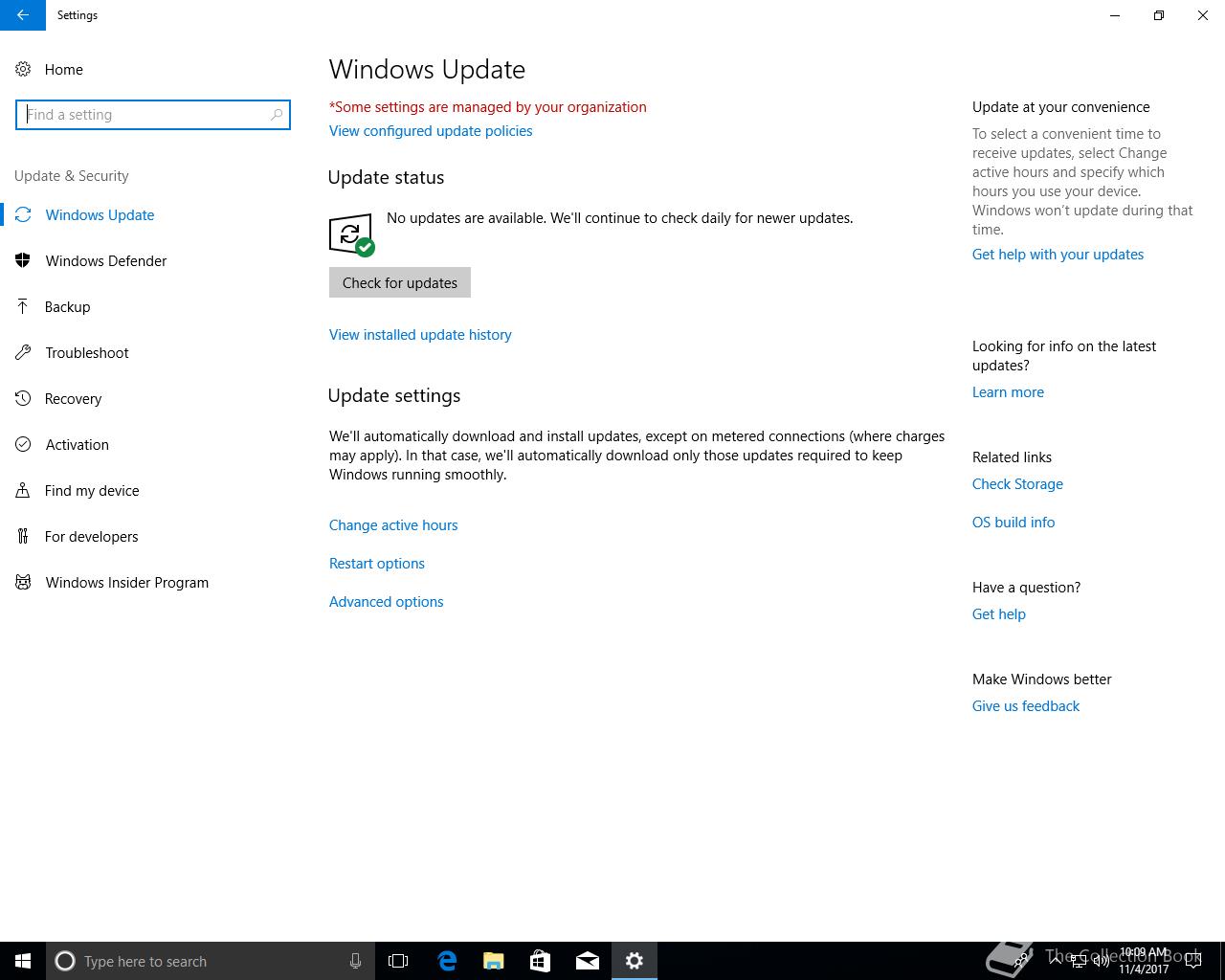Viewport: 1225px width, 980px height.
Task: Open the OS build info link
Action: pyautogui.click(x=1013, y=523)
